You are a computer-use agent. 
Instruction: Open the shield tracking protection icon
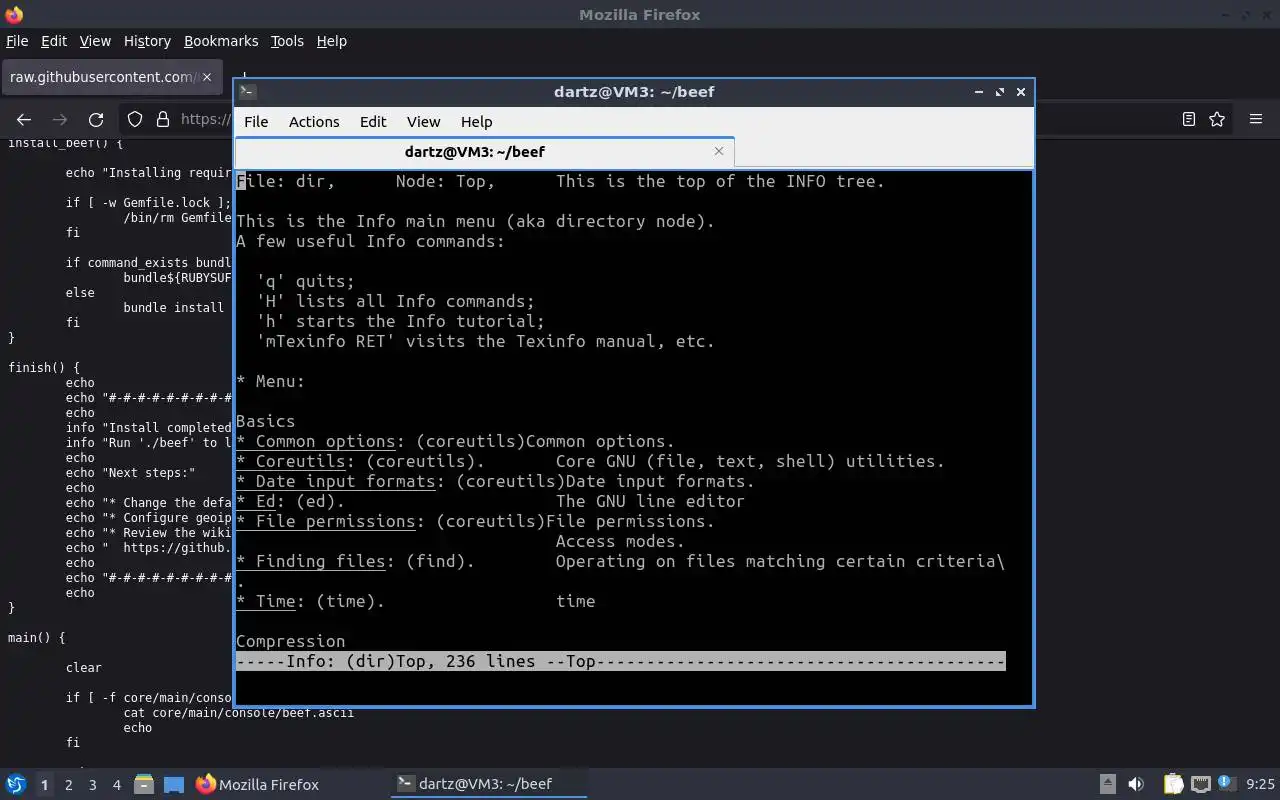(135, 119)
